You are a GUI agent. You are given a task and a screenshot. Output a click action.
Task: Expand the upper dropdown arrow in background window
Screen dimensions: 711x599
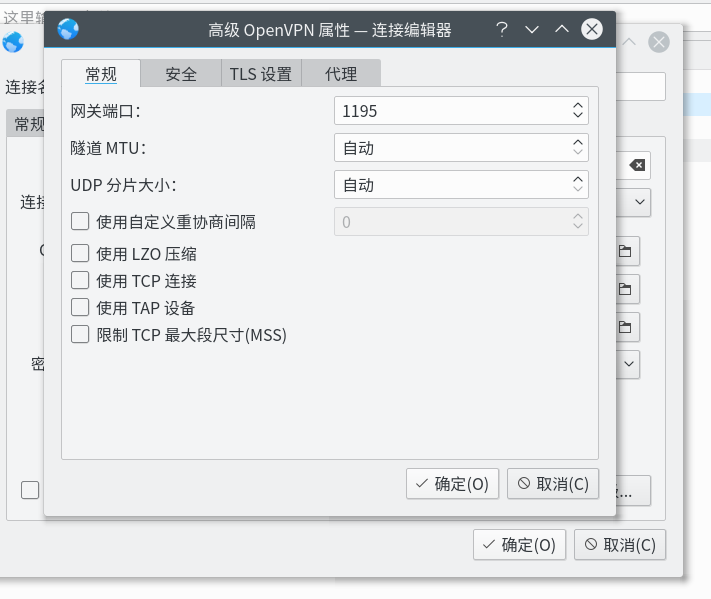(x=638, y=202)
